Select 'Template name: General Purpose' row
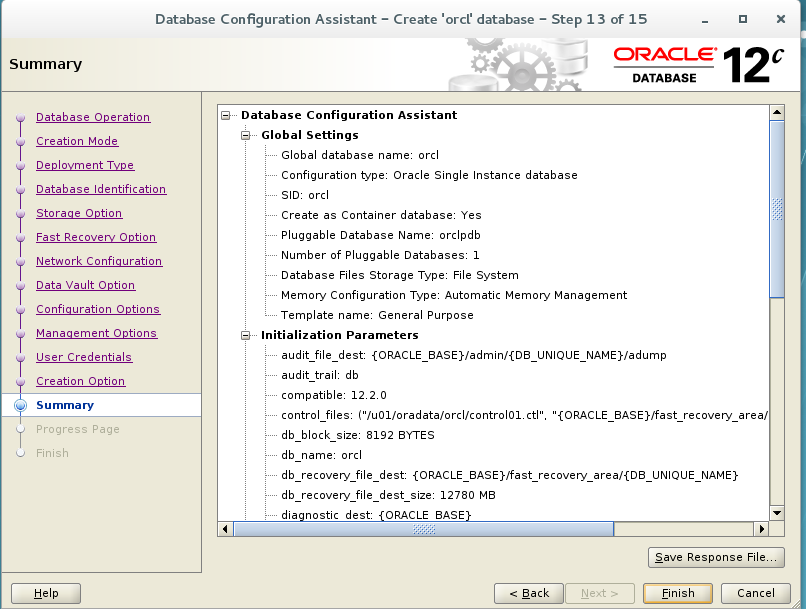Image resolution: width=806 pixels, height=609 pixels. pos(377,316)
